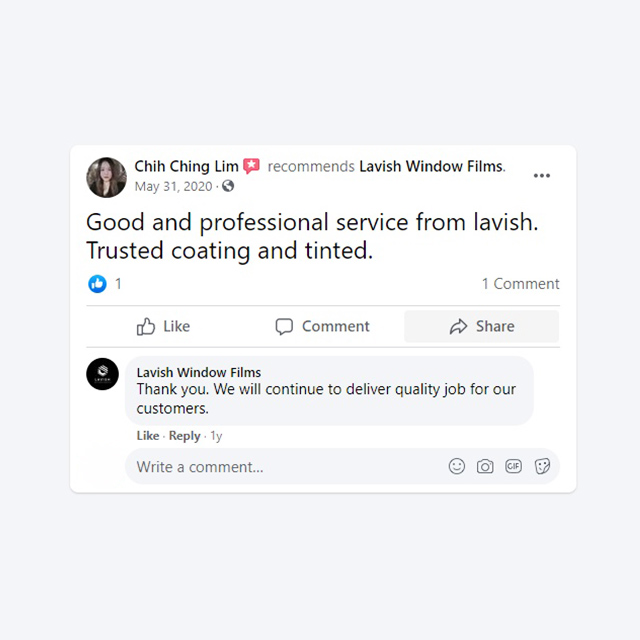Open the May 31, 2020 post timestamp
Image resolution: width=640 pixels, height=640 pixels.
[173, 187]
